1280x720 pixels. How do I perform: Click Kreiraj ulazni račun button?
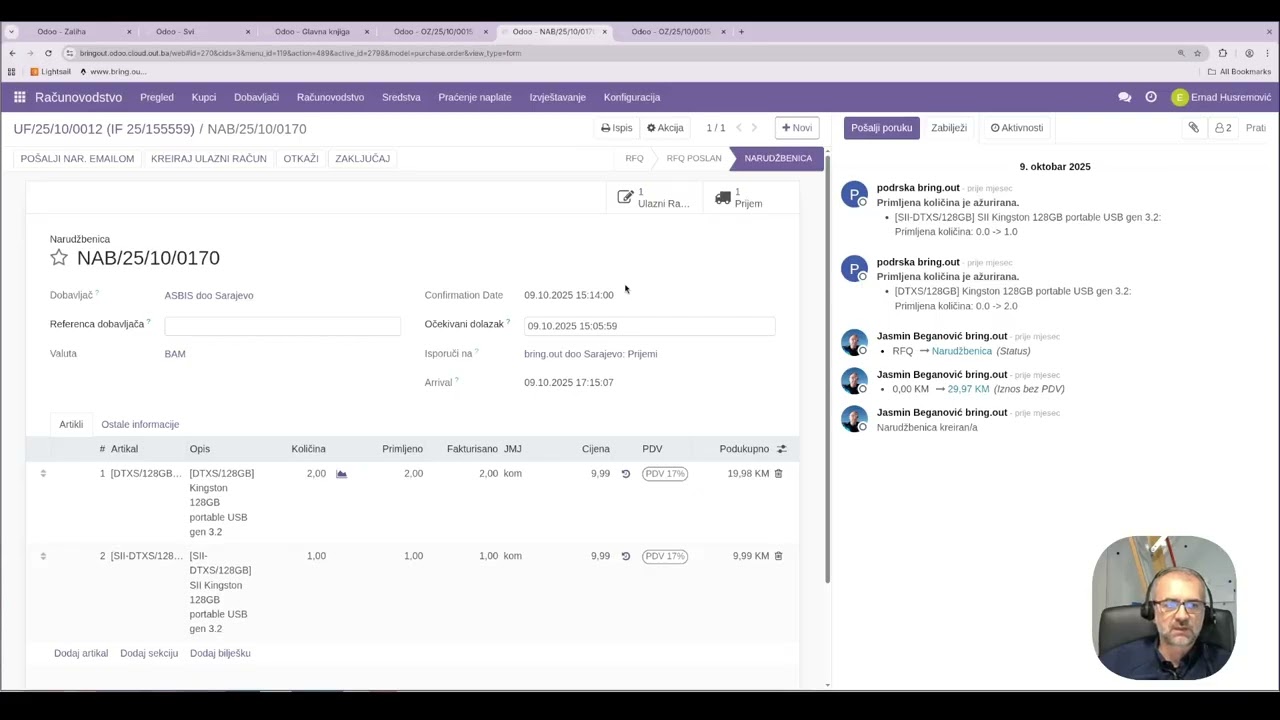209,158
